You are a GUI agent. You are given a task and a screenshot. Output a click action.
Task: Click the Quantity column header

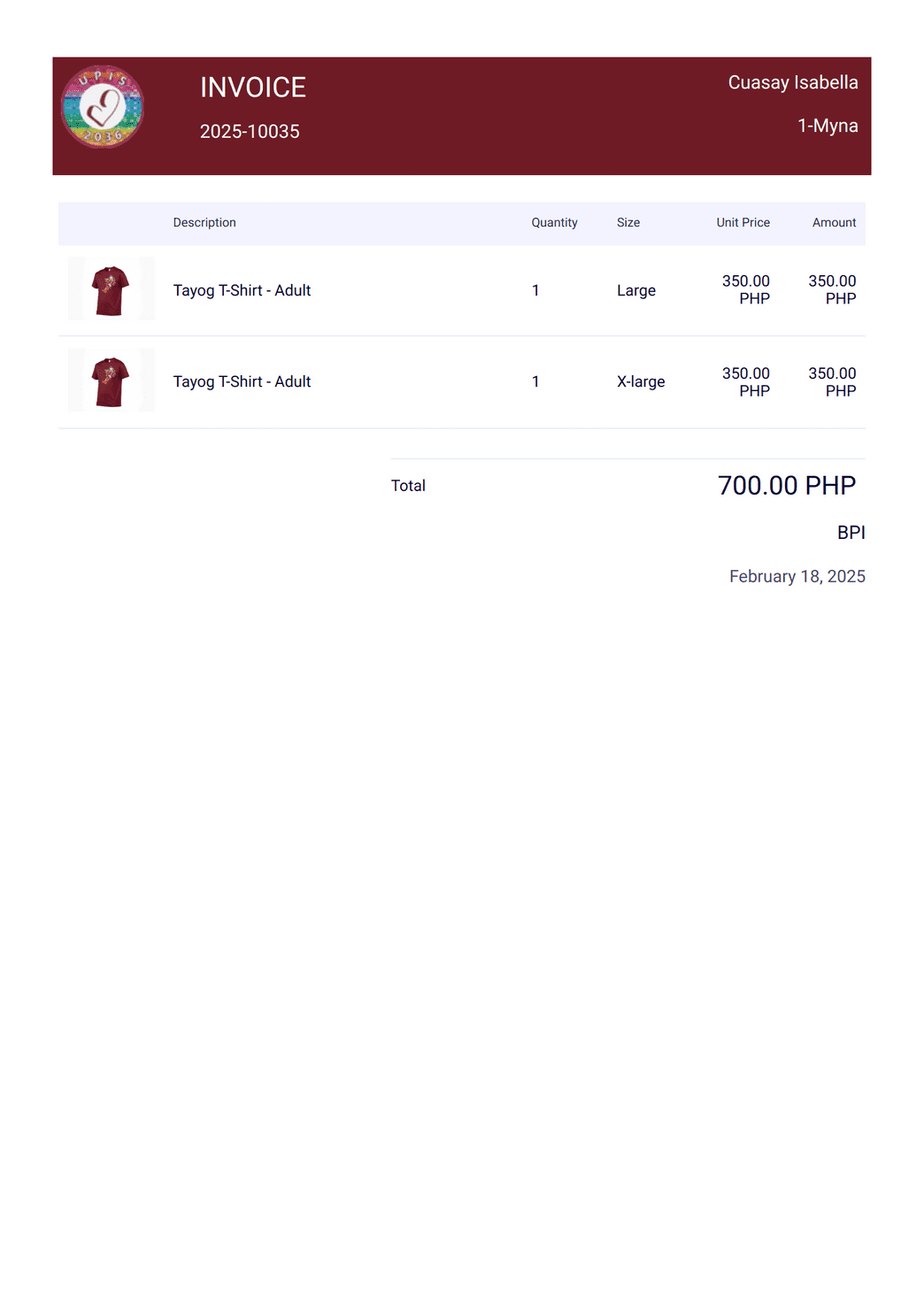pos(554,223)
